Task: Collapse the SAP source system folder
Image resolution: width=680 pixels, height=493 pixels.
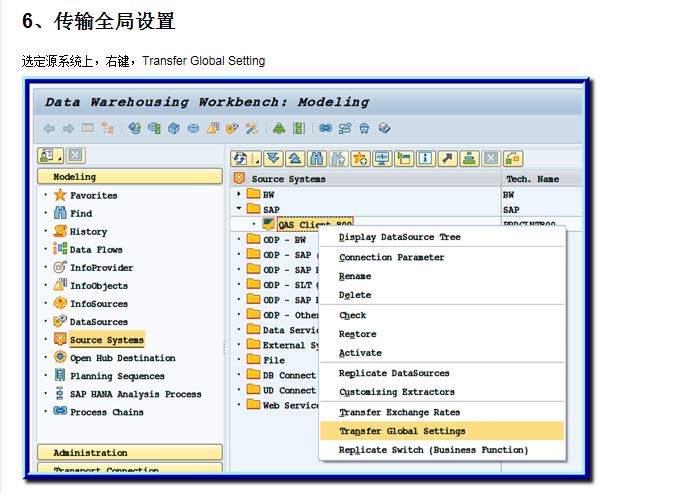Action: tap(239, 209)
